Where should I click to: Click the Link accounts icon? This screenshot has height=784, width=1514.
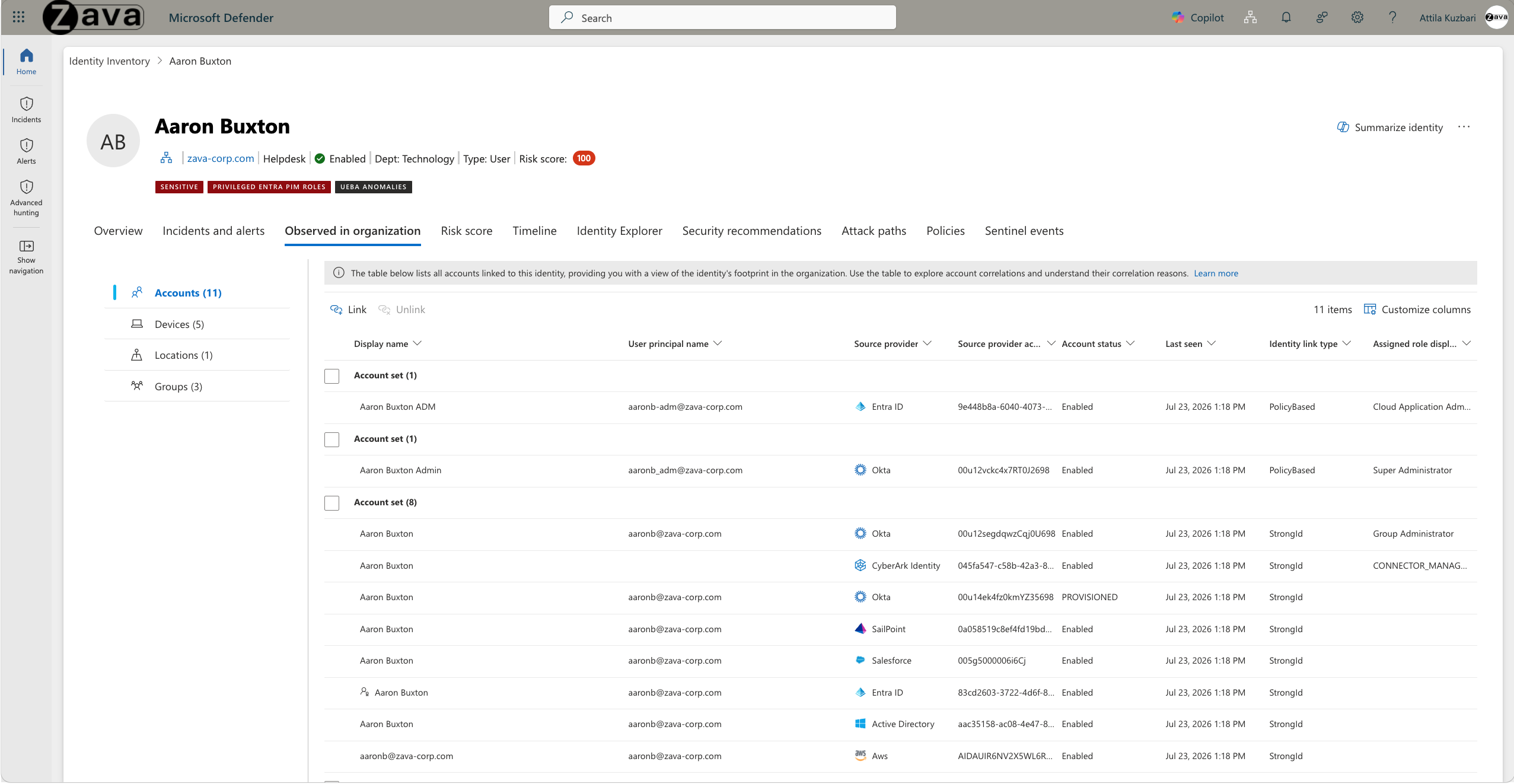click(336, 310)
